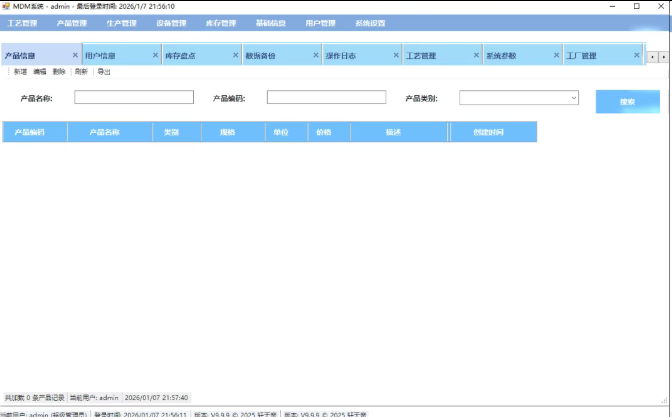This screenshot has height=417, width=672.
Task: Minimize the MDM系统 window
Action: [613, 6]
